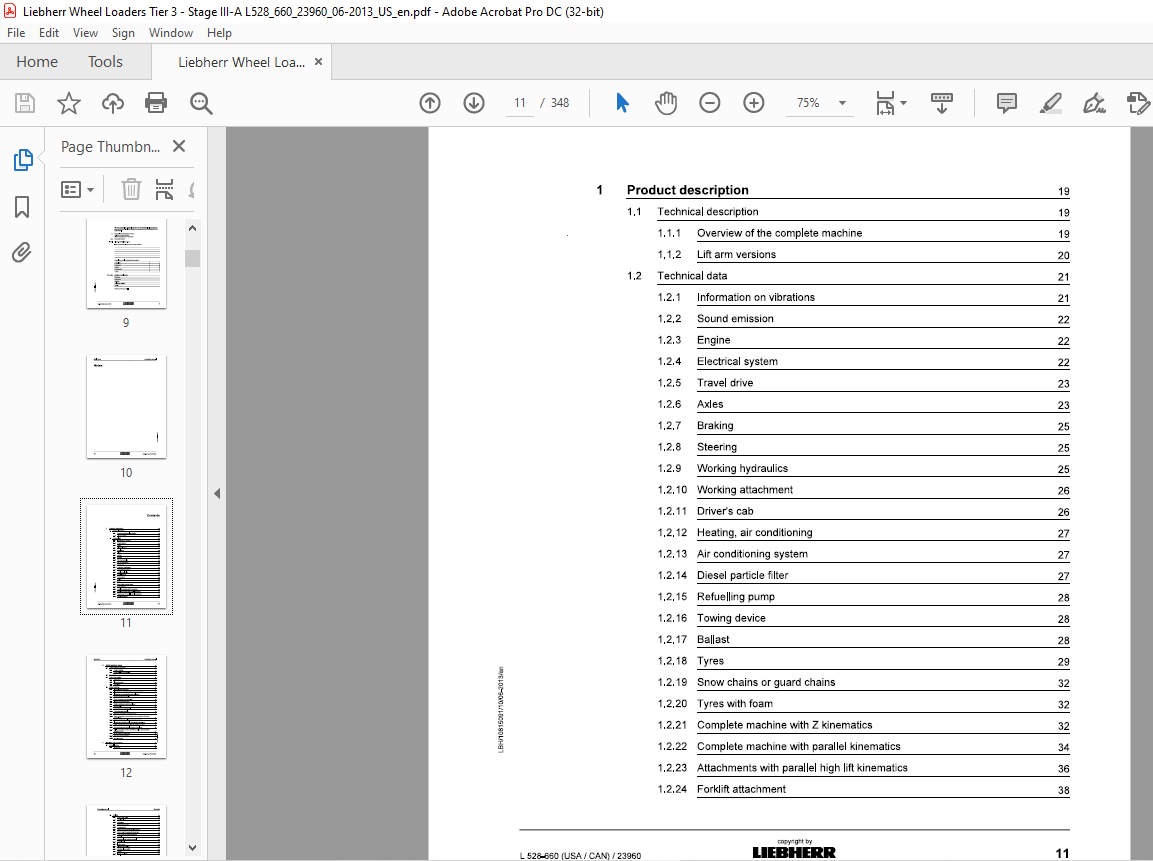This screenshot has width=1153, height=861.
Task: Zoom in with plus button
Action: coord(754,103)
